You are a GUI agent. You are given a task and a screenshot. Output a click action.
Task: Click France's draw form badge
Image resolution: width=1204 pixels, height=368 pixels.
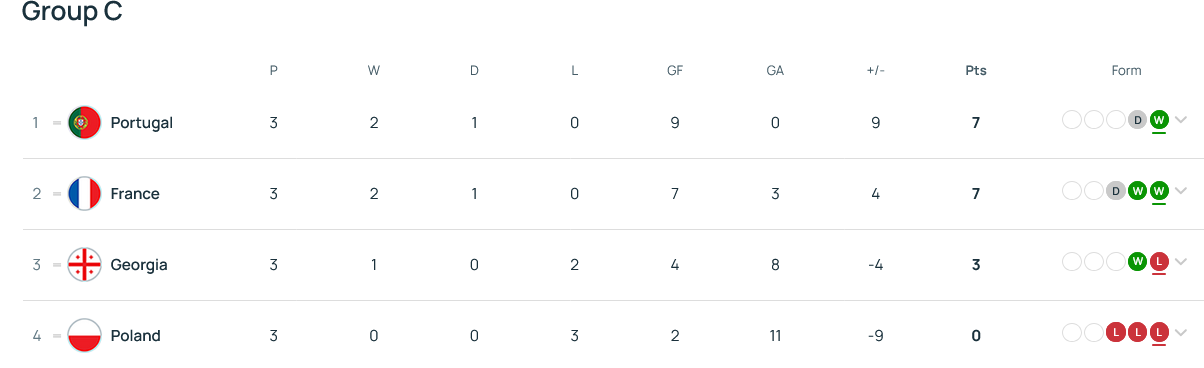click(x=1115, y=191)
